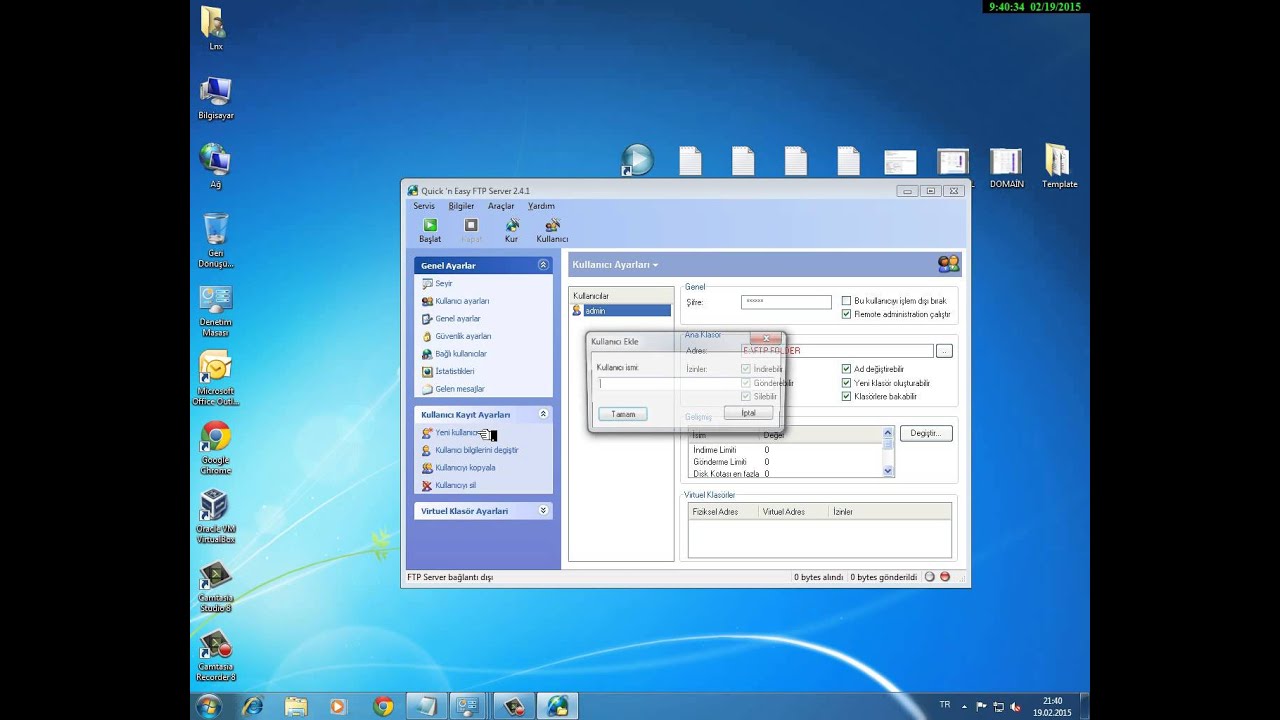
Task: Click the users icon in the Kullanıcı Ayarları header
Action: [948, 264]
